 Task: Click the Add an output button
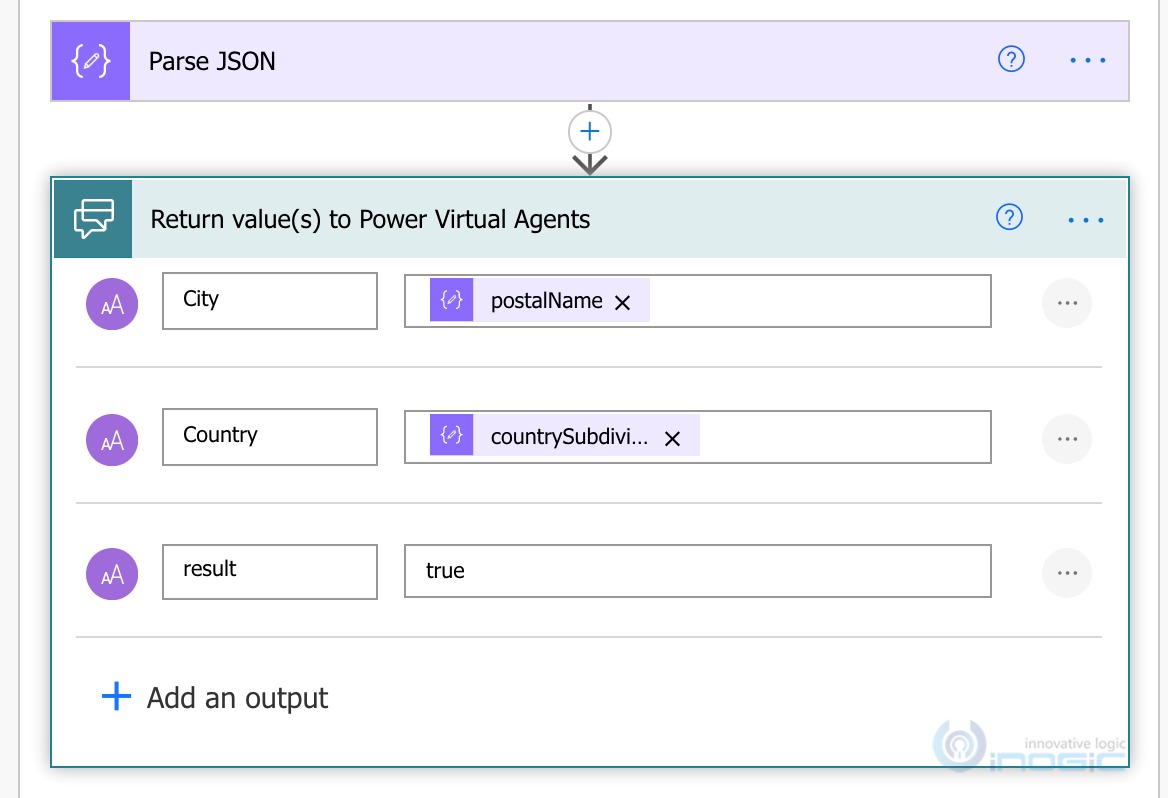tap(216, 697)
